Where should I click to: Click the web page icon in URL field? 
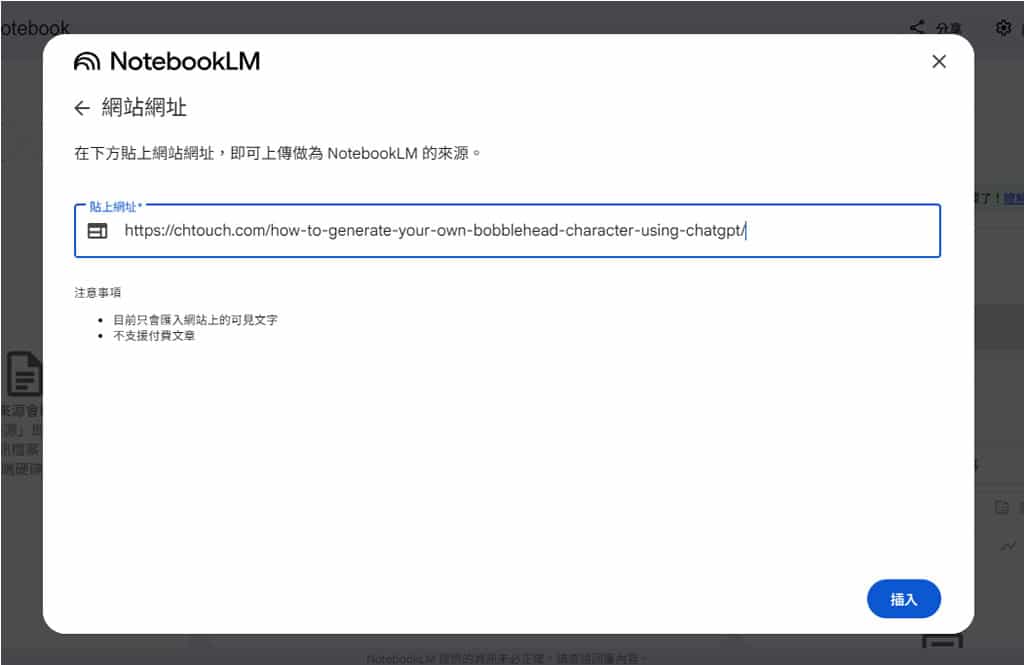(x=97, y=231)
